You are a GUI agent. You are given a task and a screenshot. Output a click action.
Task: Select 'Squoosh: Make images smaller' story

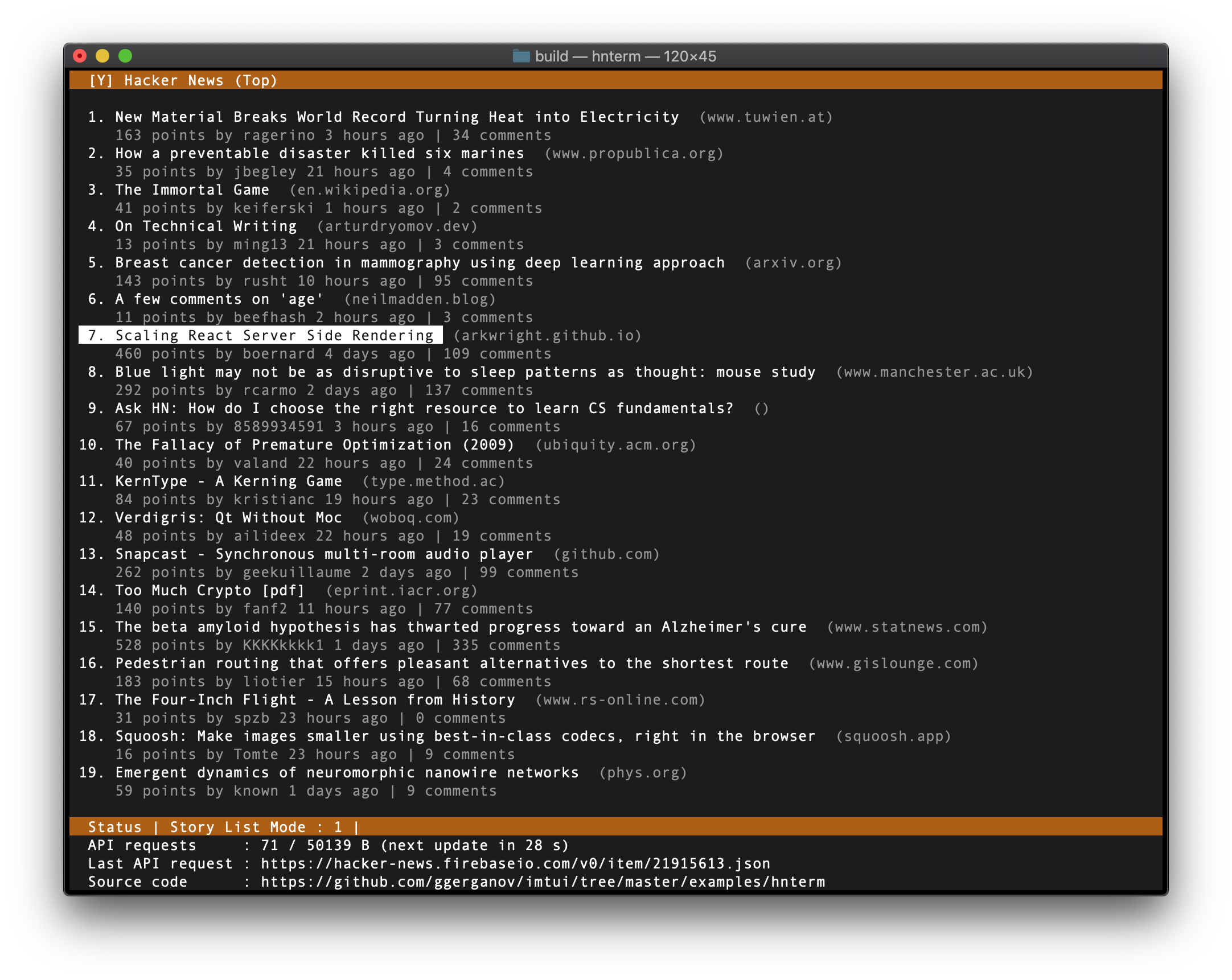[x=465, y=737]
